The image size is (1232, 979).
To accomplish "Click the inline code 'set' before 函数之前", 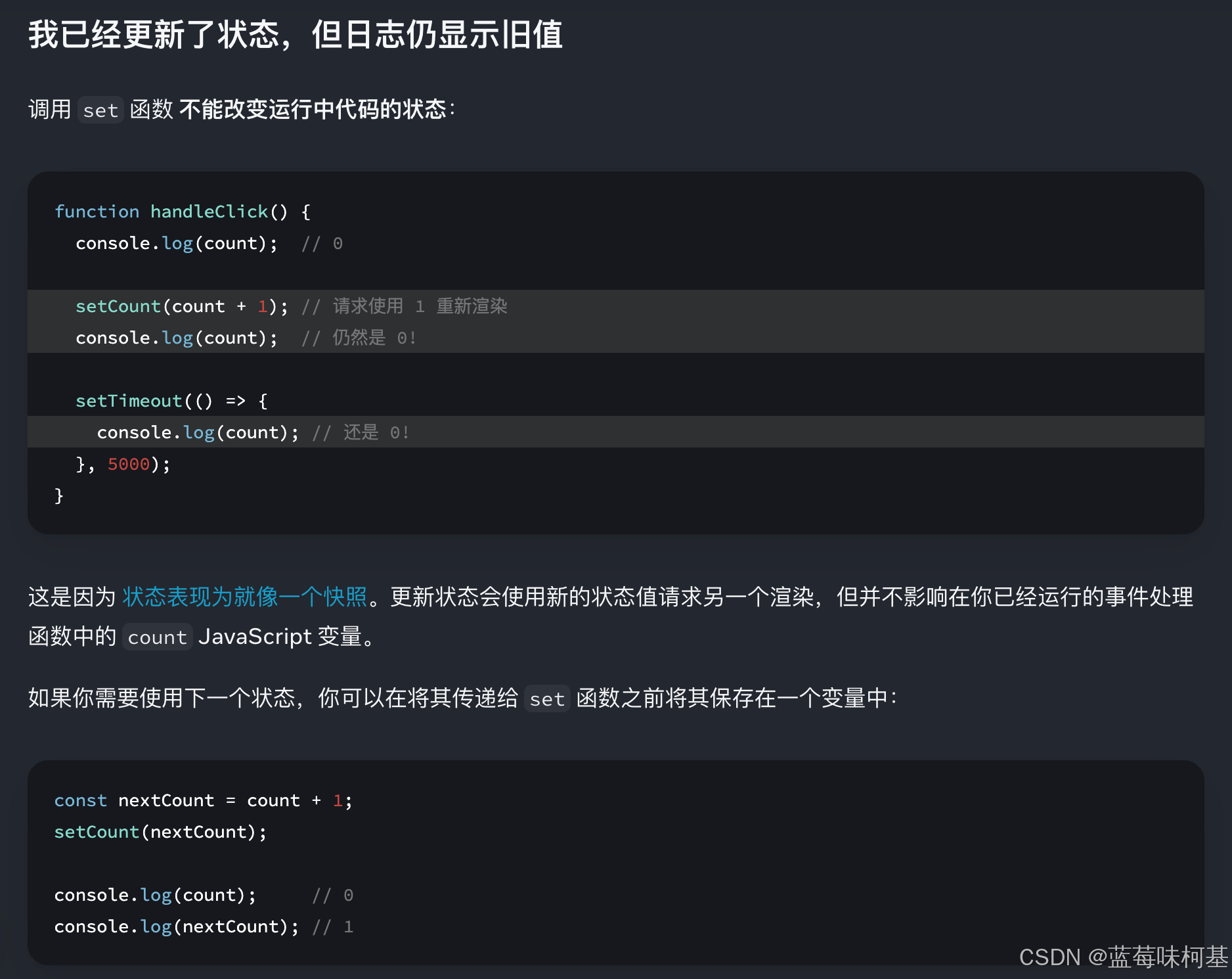I will point(547,699).
